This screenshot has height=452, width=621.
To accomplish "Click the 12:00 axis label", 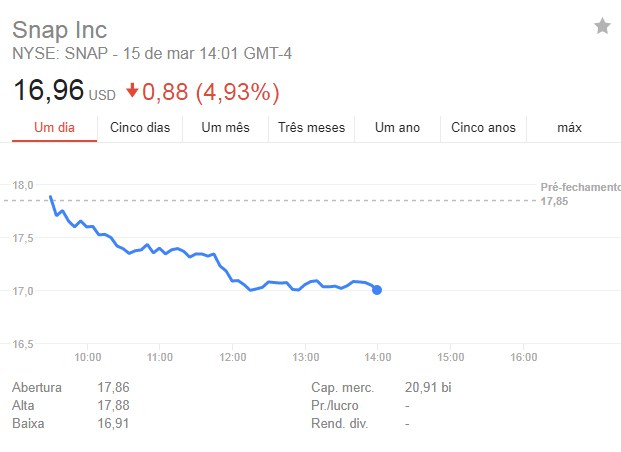I will click(233, 357).
